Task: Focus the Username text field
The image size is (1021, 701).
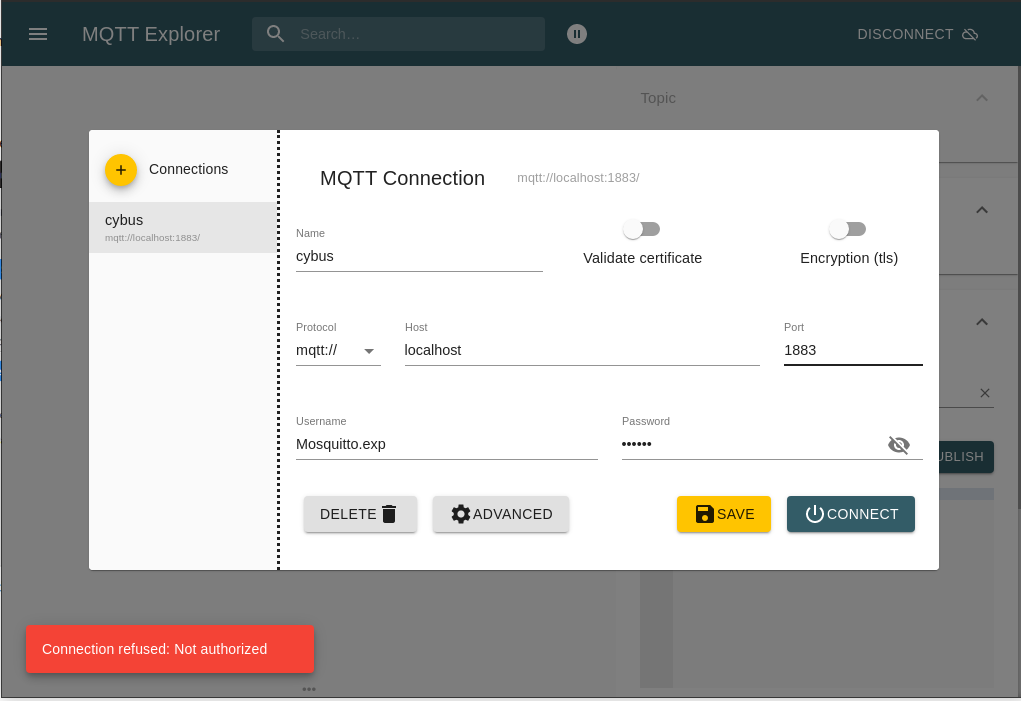Action: click(x=446, y=445)
